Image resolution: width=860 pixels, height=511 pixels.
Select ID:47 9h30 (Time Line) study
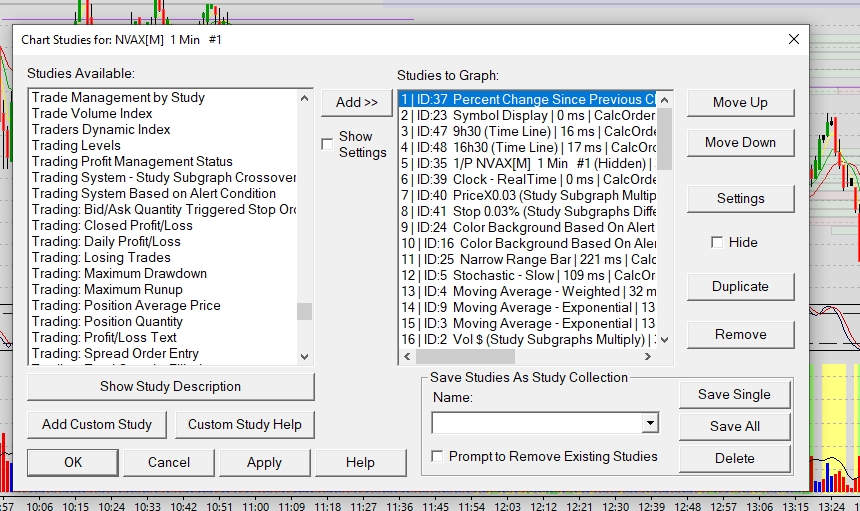[x=528, y=132]
